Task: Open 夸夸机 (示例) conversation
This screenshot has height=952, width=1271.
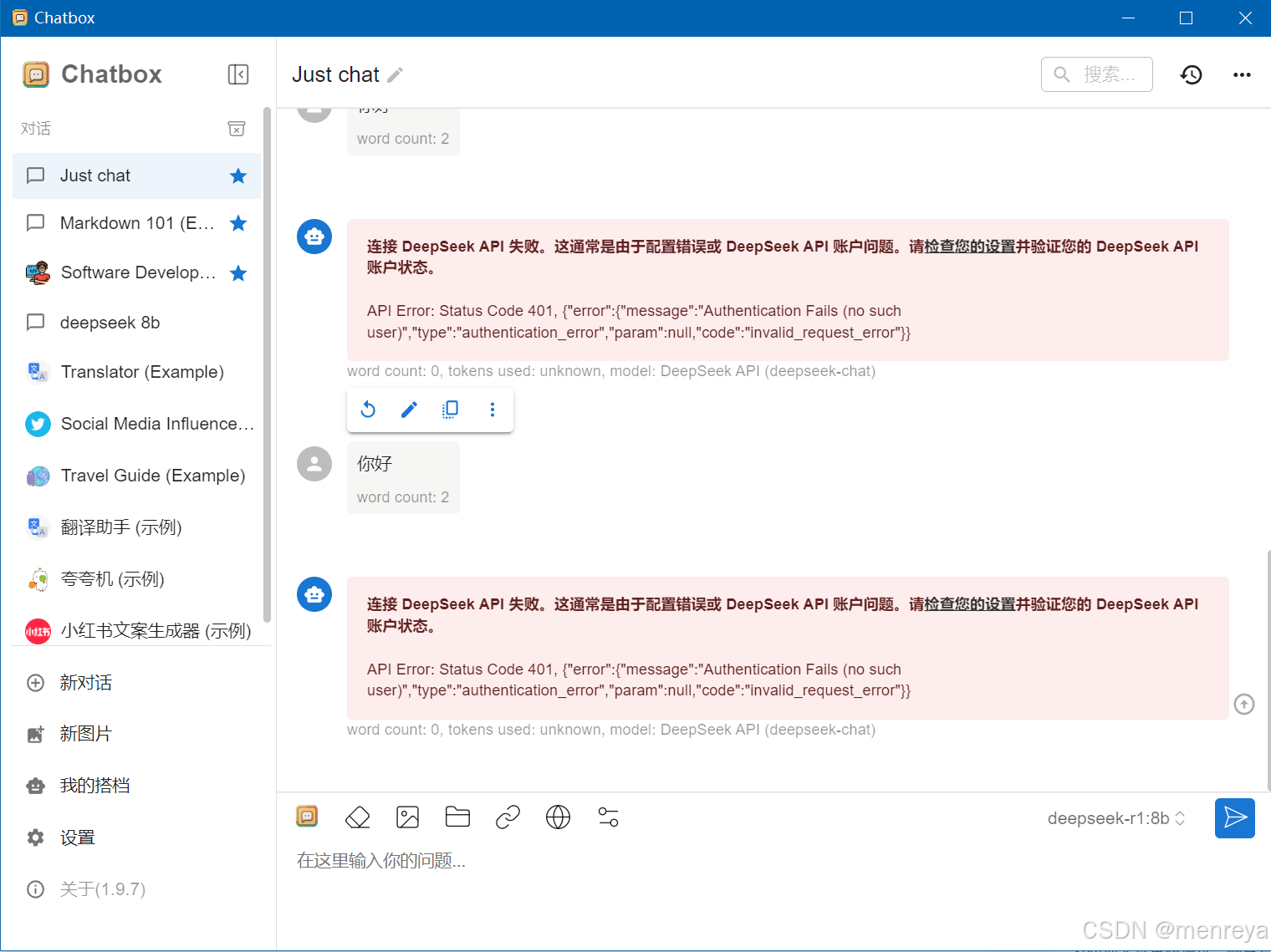Action: coord(136,579)
